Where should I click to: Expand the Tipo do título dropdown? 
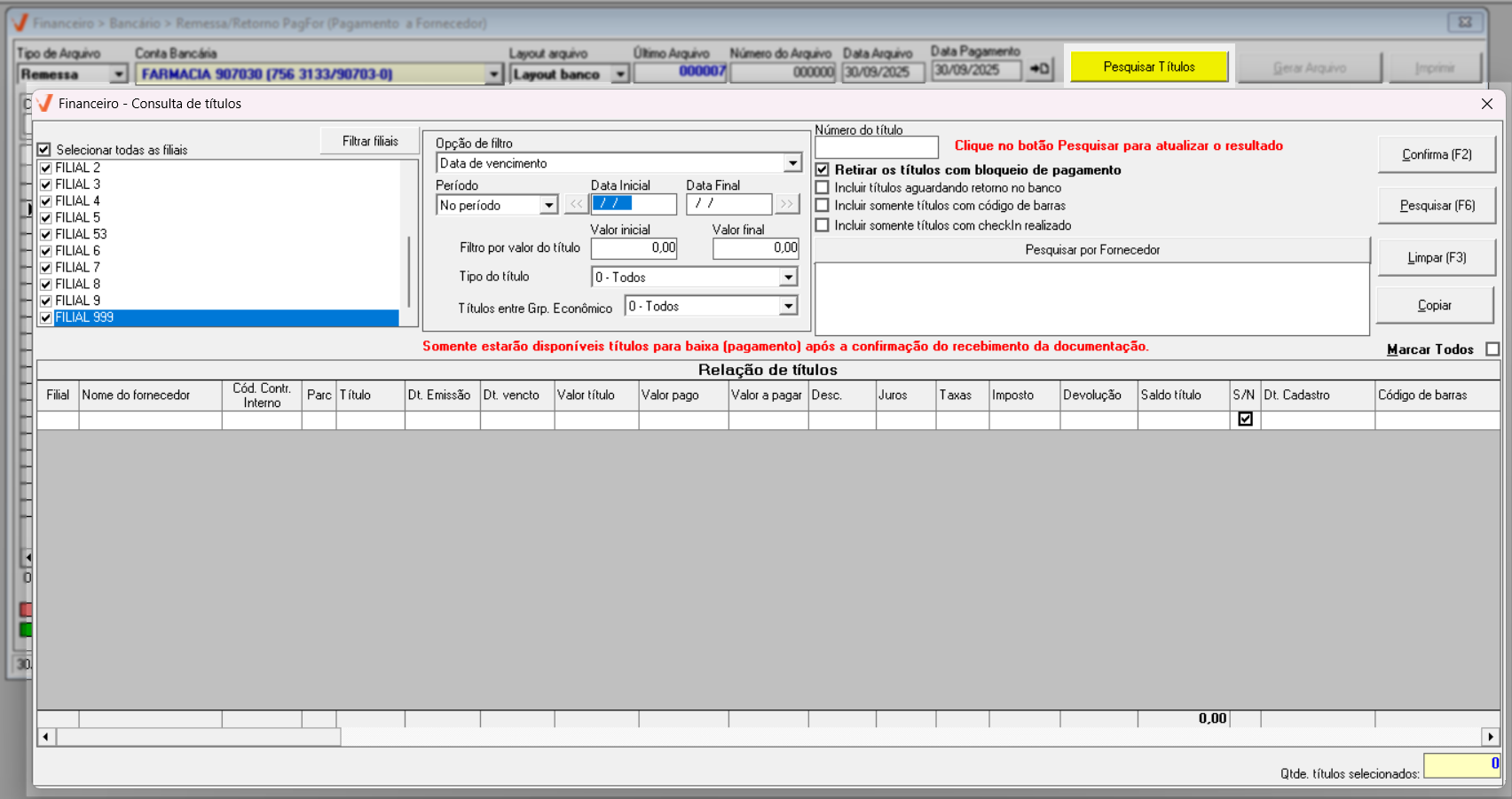tap(788, 278)
